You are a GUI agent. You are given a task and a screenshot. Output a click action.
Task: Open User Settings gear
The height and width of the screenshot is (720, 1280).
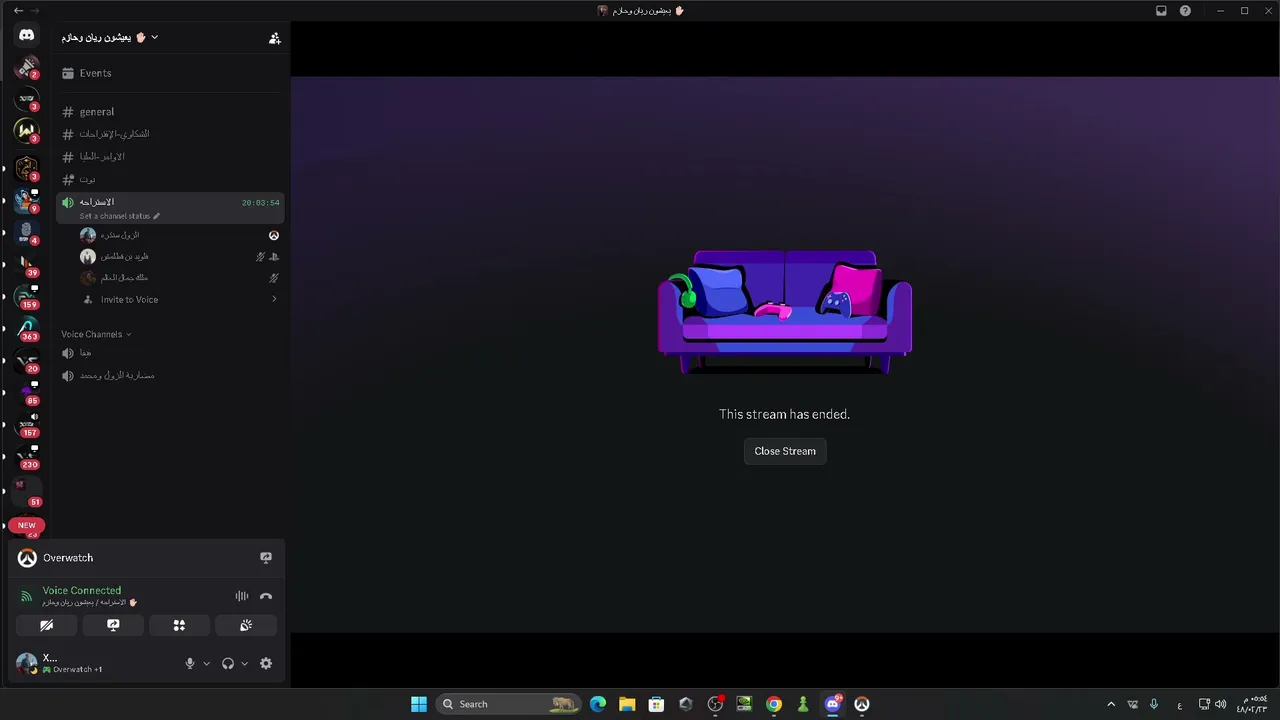pyautogui.click(x=266, y=663)
